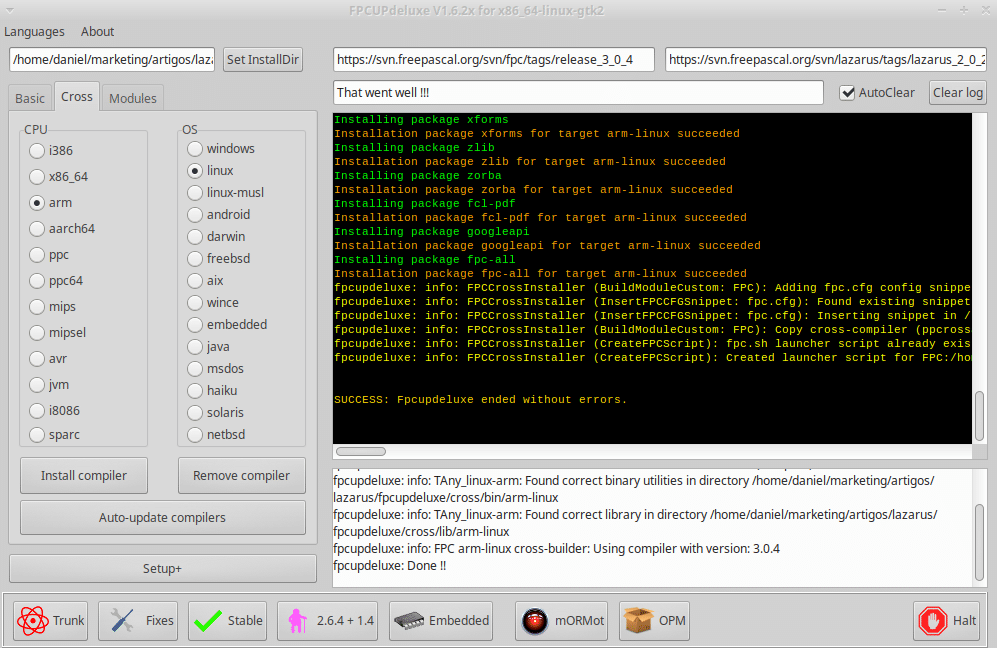
Task: Click the FPC svn URL field
Action: [493, 60]
